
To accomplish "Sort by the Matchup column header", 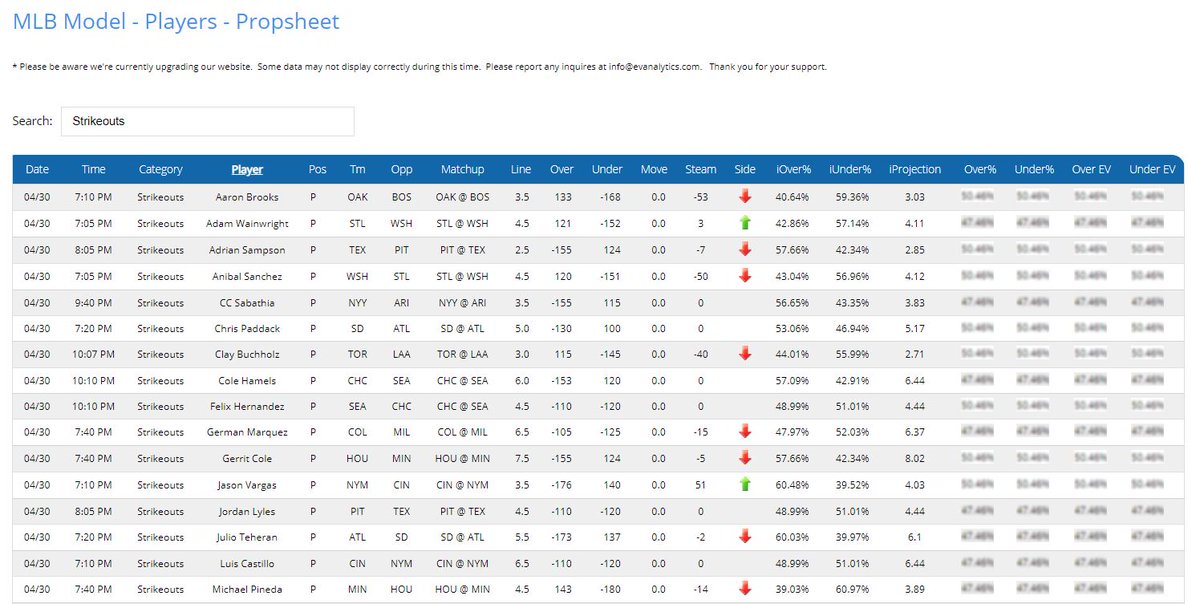I will (x=463, y=169).
